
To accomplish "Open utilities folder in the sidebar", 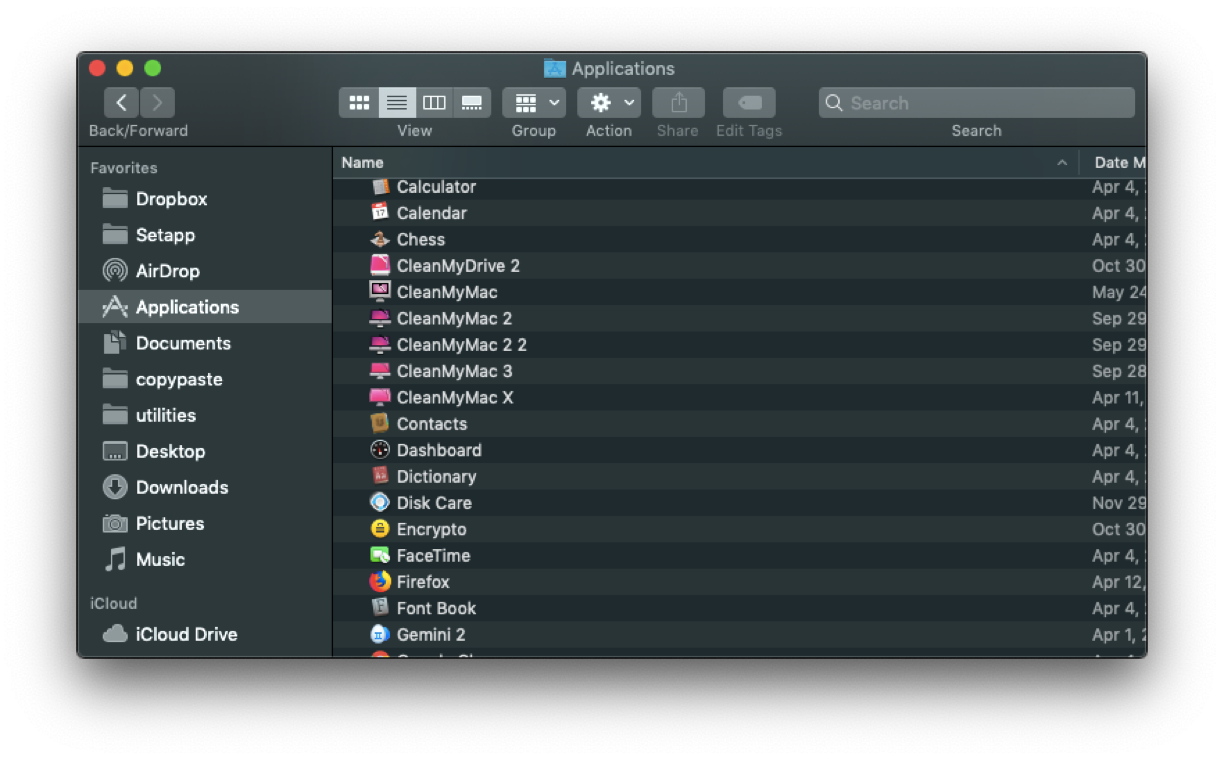I will pos(204,415).
